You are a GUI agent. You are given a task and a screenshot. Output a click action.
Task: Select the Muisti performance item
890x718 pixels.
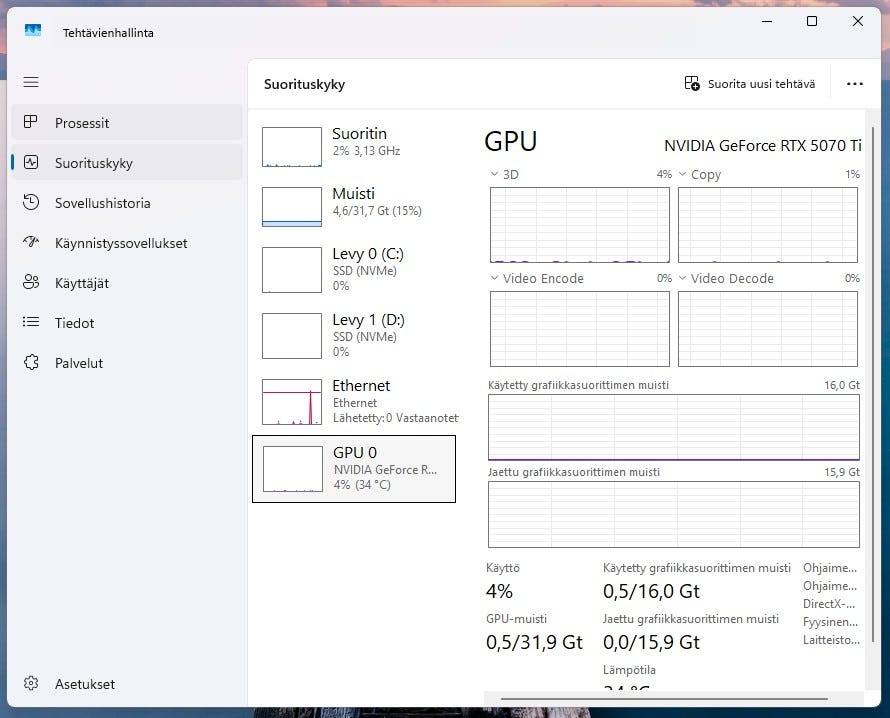(x=354, y=207)
